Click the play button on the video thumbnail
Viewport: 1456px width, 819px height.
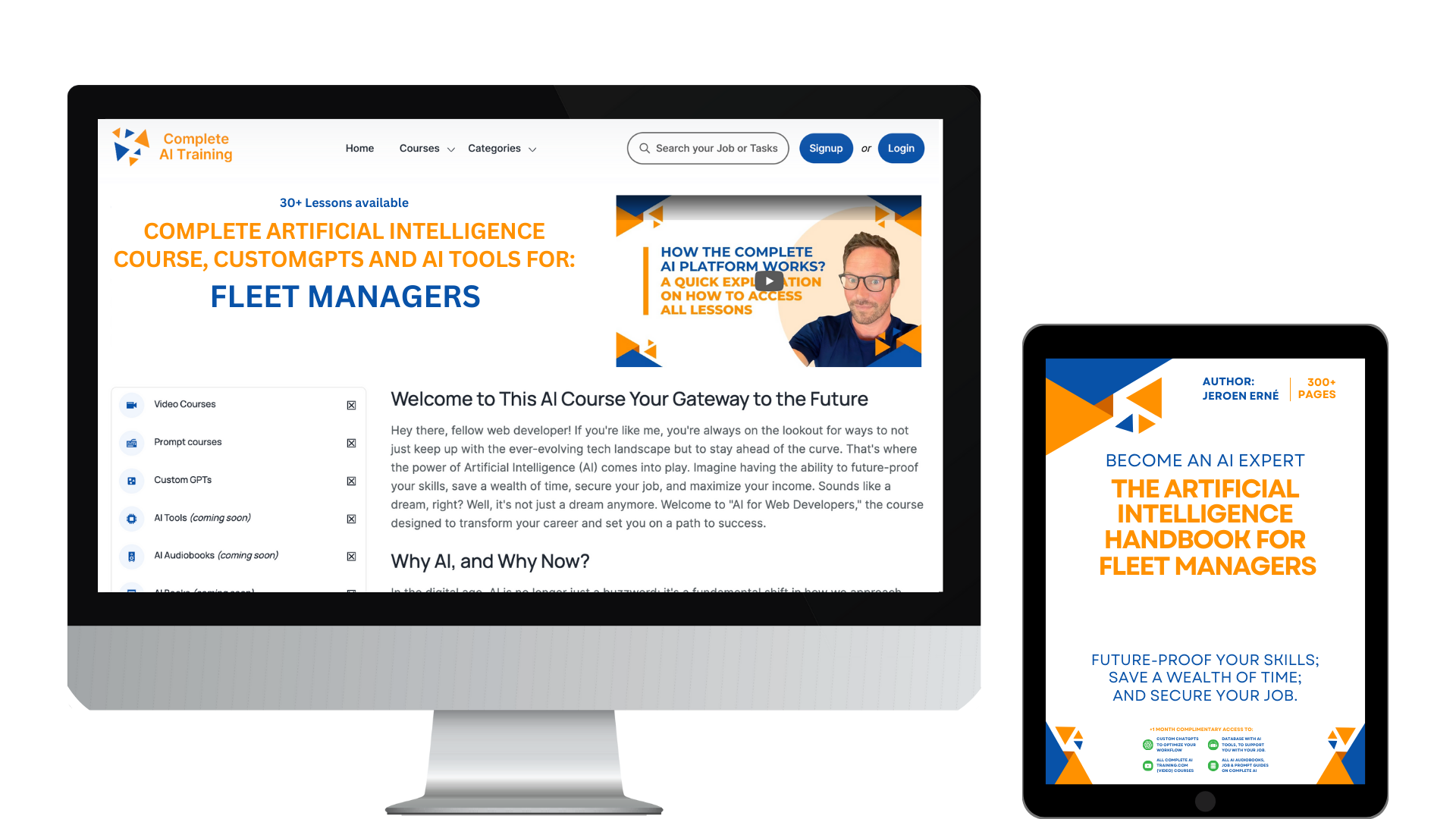[768, 282]
